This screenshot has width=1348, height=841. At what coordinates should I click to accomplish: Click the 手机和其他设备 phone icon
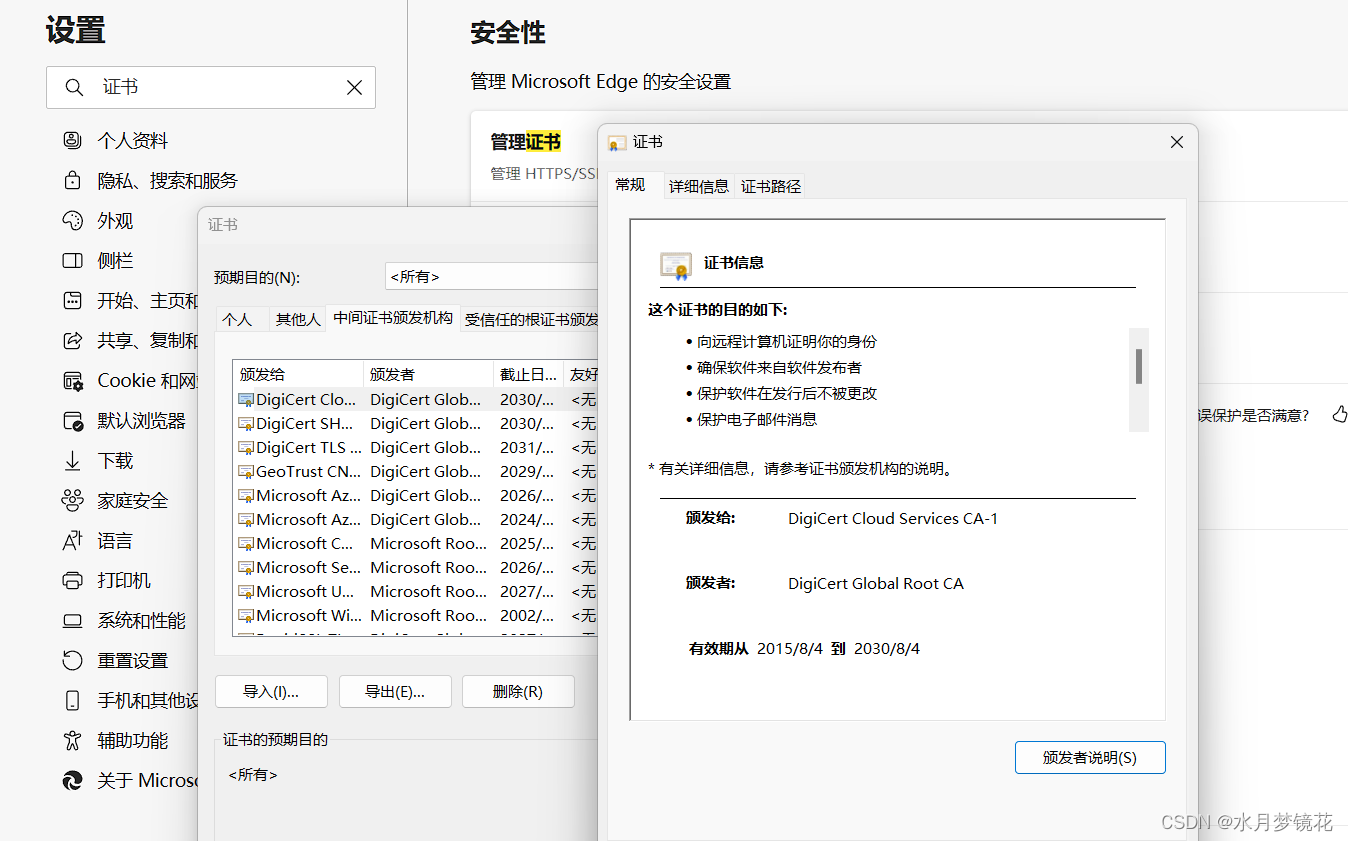pyautogui.click(x=72, y=701)
